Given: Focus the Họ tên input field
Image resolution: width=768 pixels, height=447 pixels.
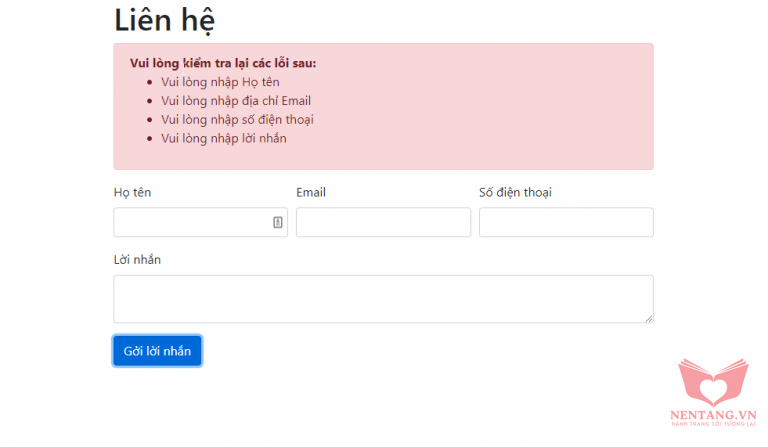Looking at the screenshot, I should [x=190, y=222].
